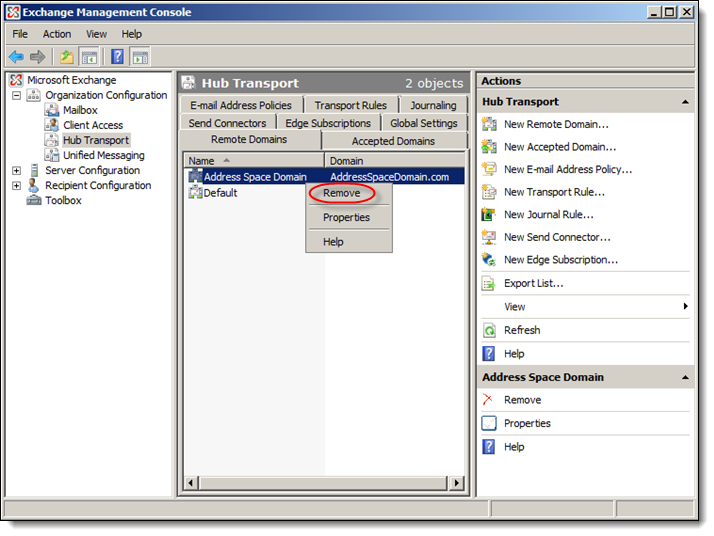This screenshot has width=714, height=536.
Task: Click the Help icon under Address Space Domain
Action: [489, 447]
